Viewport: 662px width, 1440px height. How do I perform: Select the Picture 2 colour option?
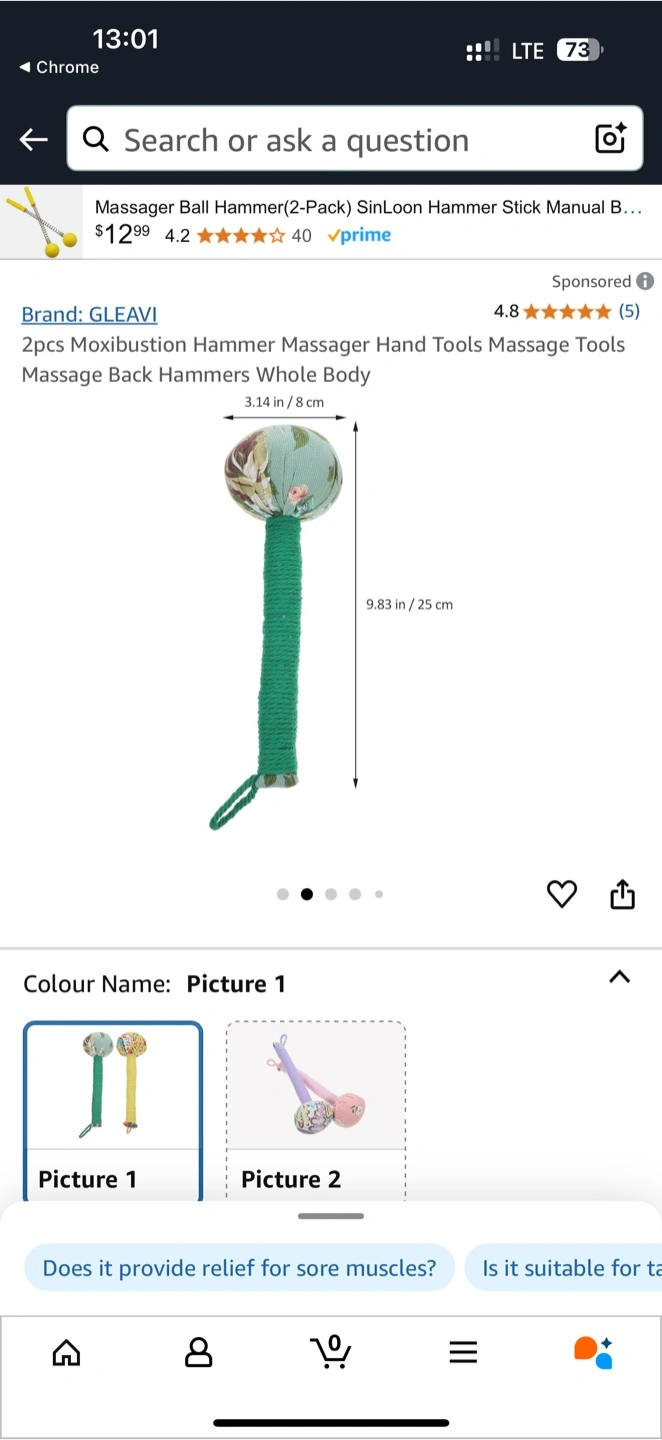(x=316, y=1112)
